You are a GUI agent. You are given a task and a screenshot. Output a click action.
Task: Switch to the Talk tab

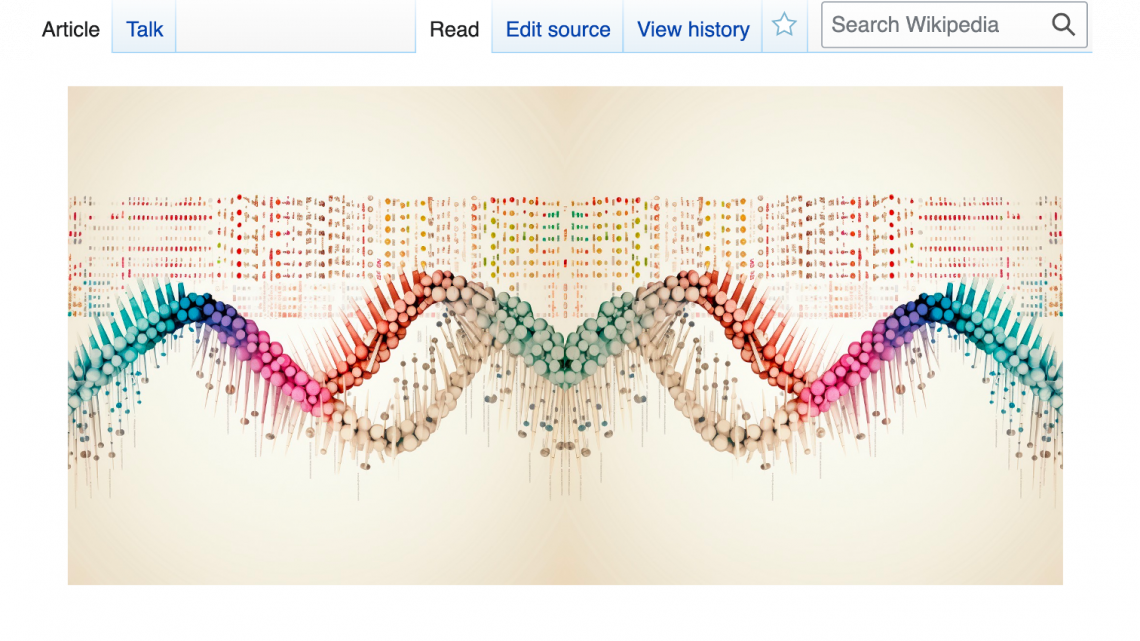143,29
